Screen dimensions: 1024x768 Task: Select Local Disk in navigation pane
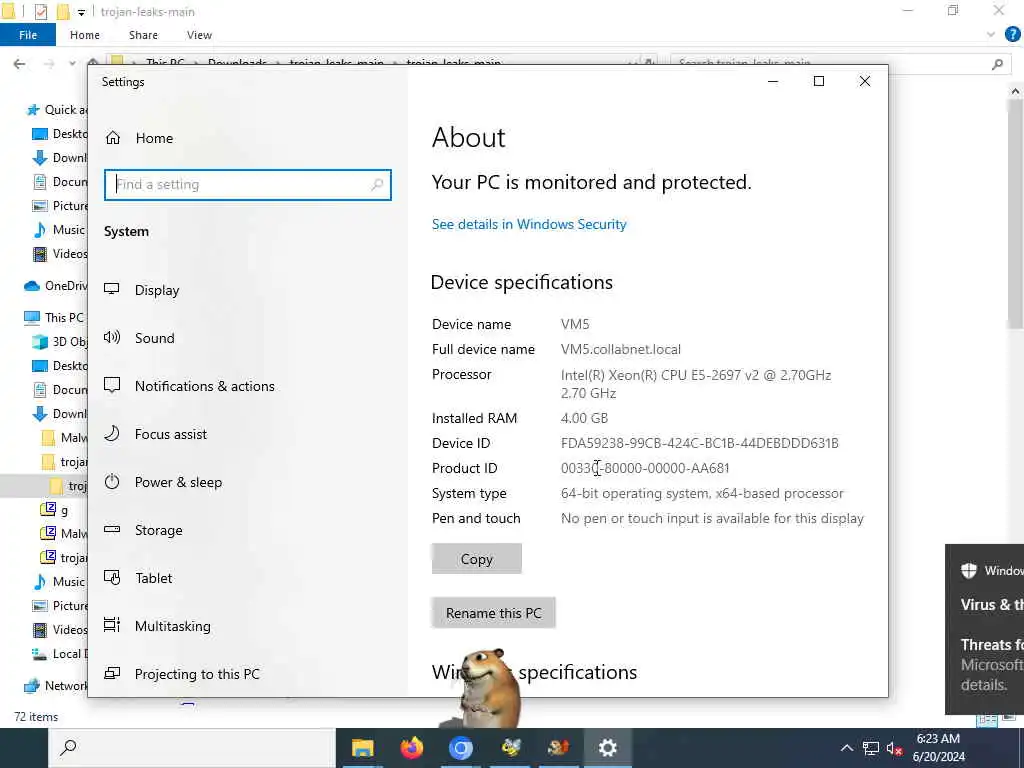(59, 654)
